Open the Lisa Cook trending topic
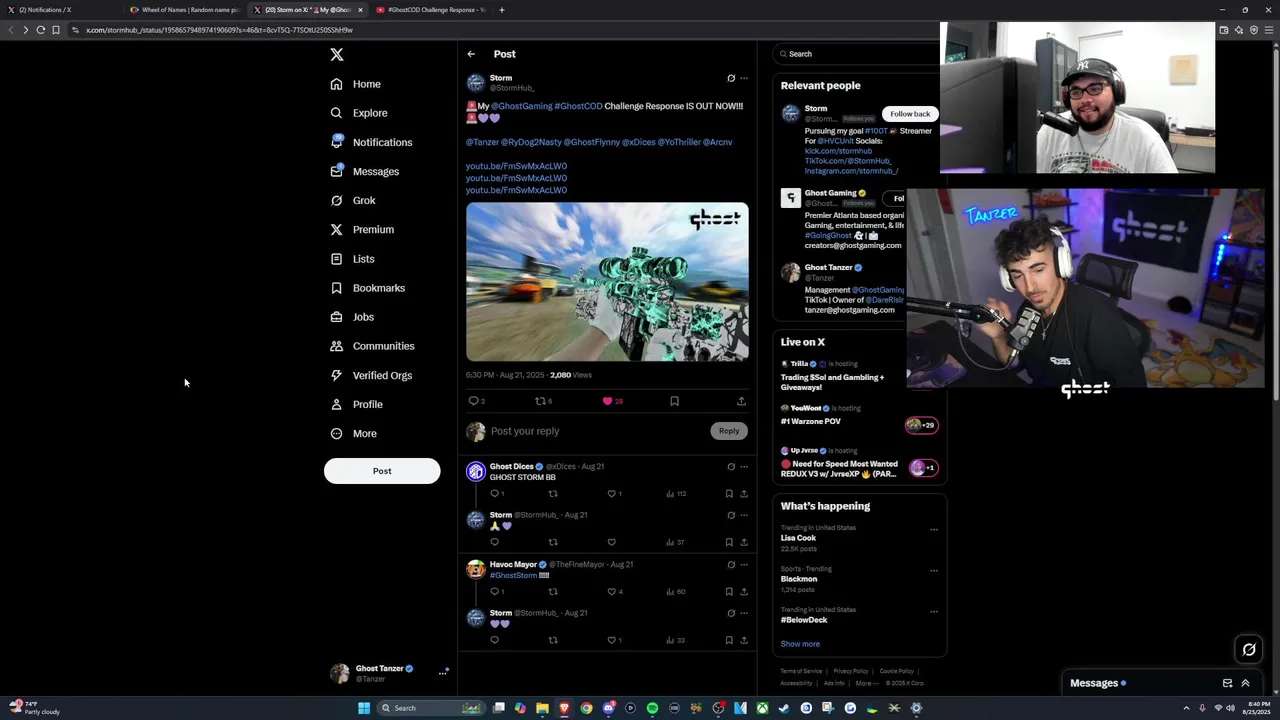The image size is (1280, 720). (x=798, y=538)
